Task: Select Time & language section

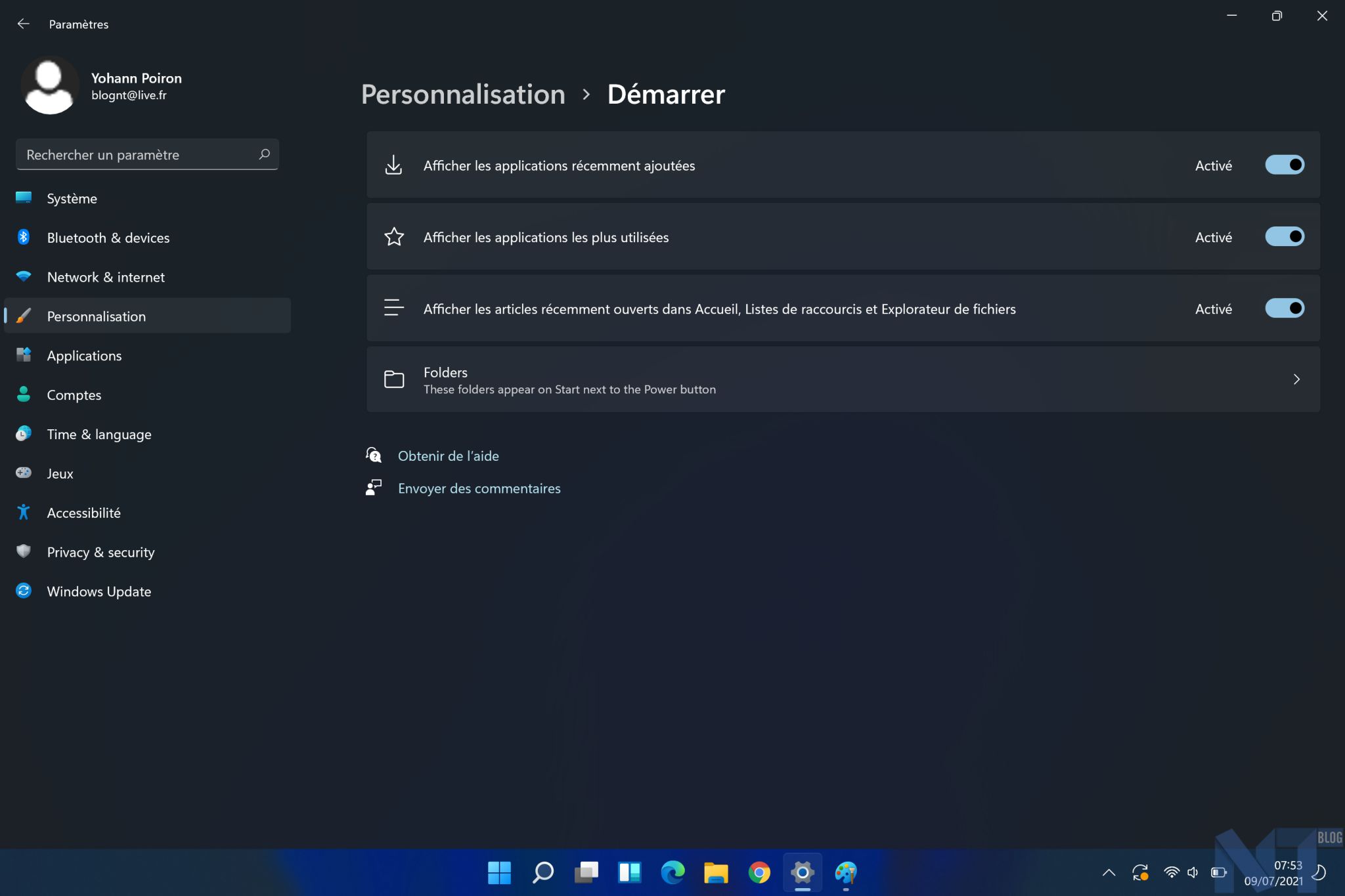Action: [99, 434]
